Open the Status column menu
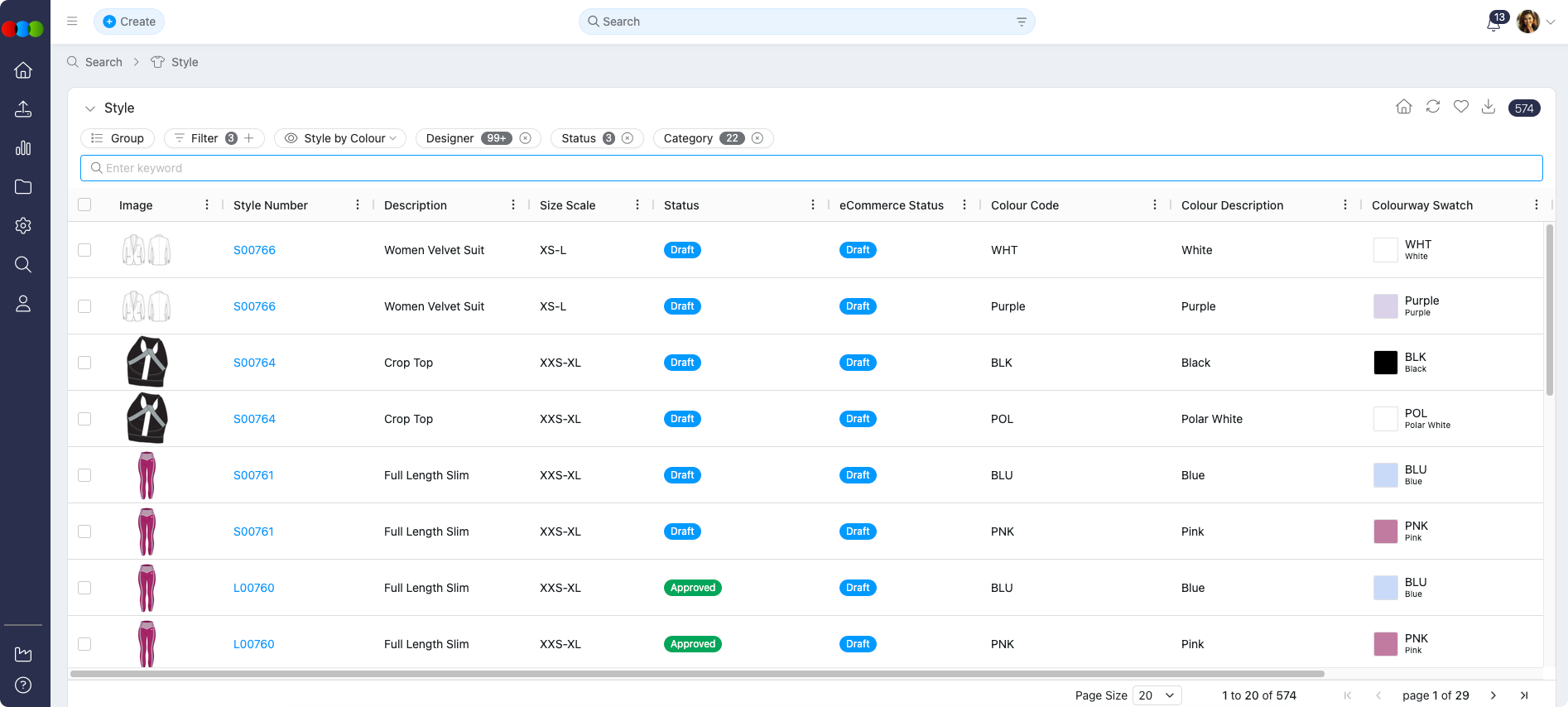1568x707 pixels. pos(812,204)
